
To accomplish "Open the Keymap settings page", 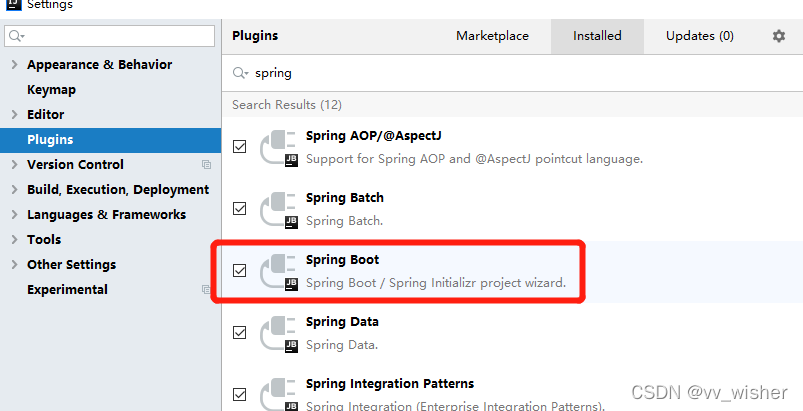I will point(51,90).
